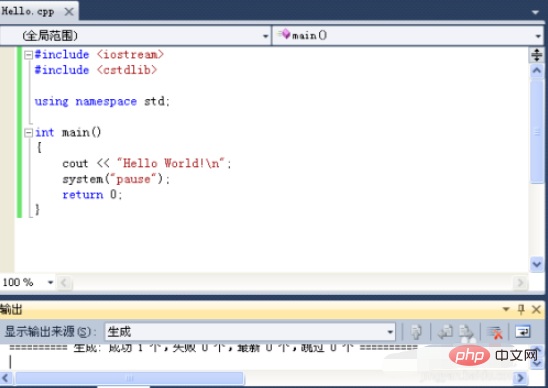
Task: Open the output panel window position menu
Action: (x=506, y=309)
